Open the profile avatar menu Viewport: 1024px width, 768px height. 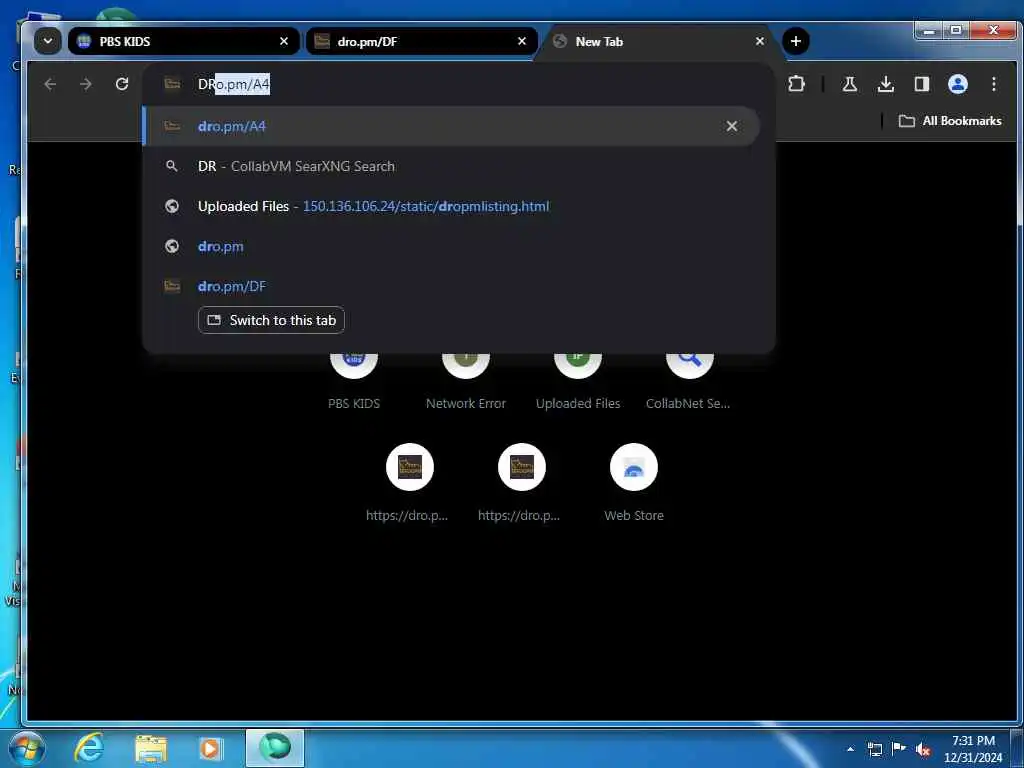tap(957, 84)
